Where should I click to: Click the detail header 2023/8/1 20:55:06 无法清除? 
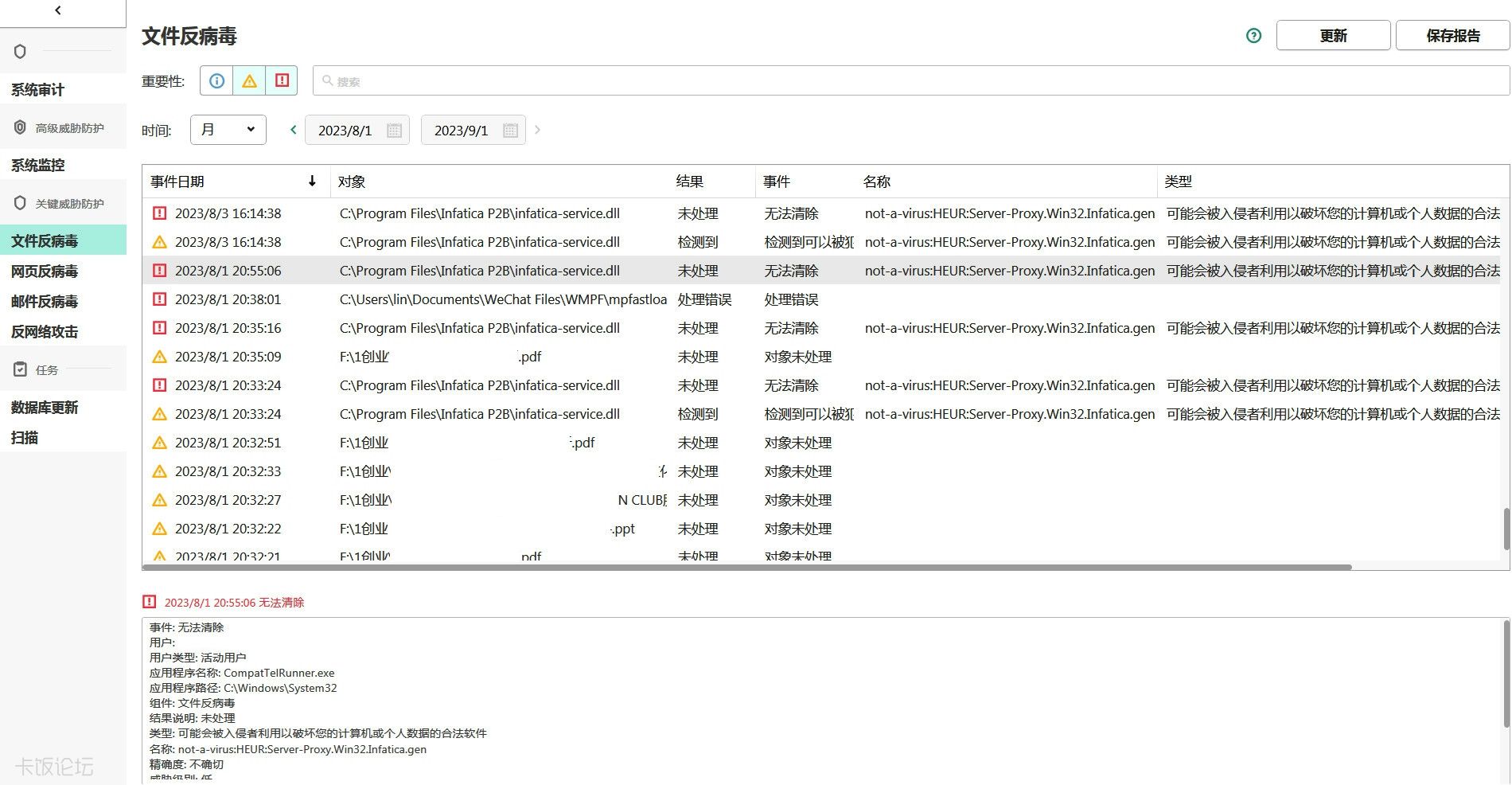[x=234, y=603]
